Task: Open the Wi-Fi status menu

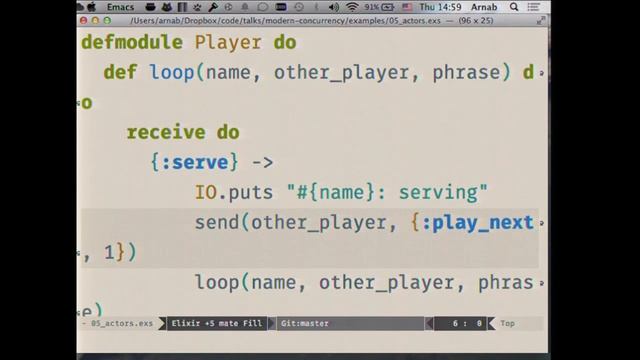Action: (x=352, y=7)
